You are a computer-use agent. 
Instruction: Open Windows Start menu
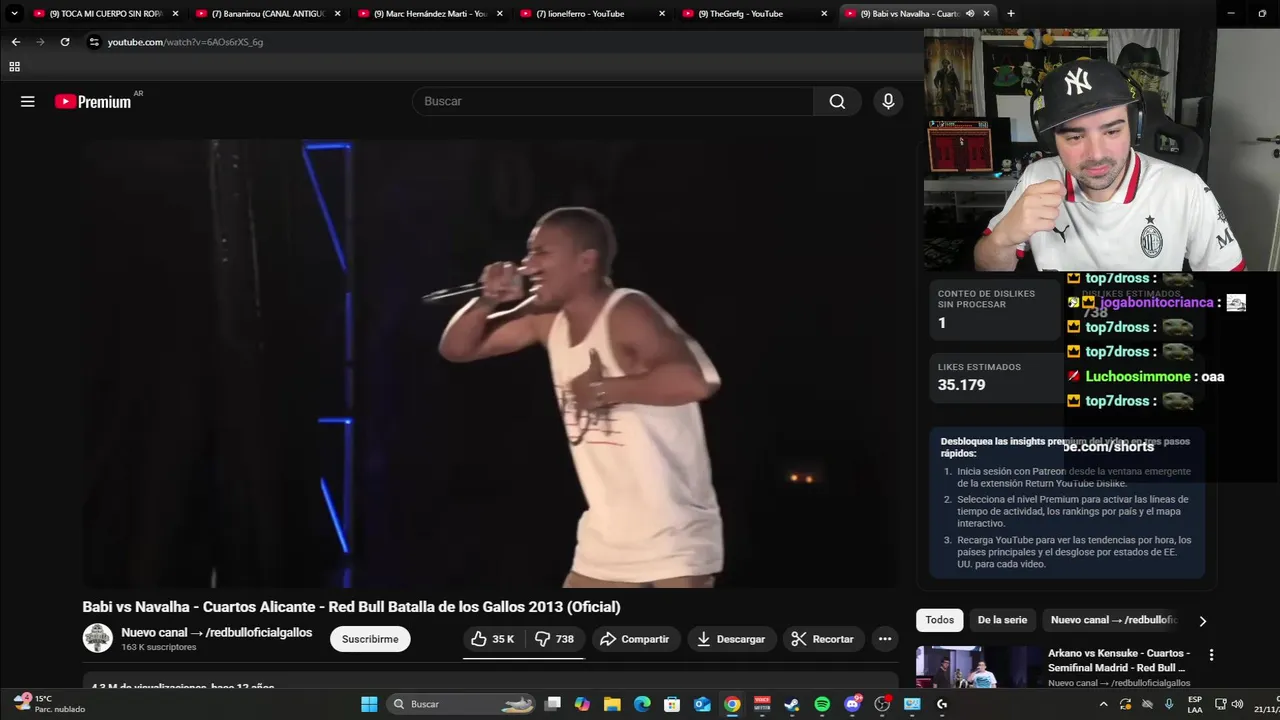(x=369, y=704)
